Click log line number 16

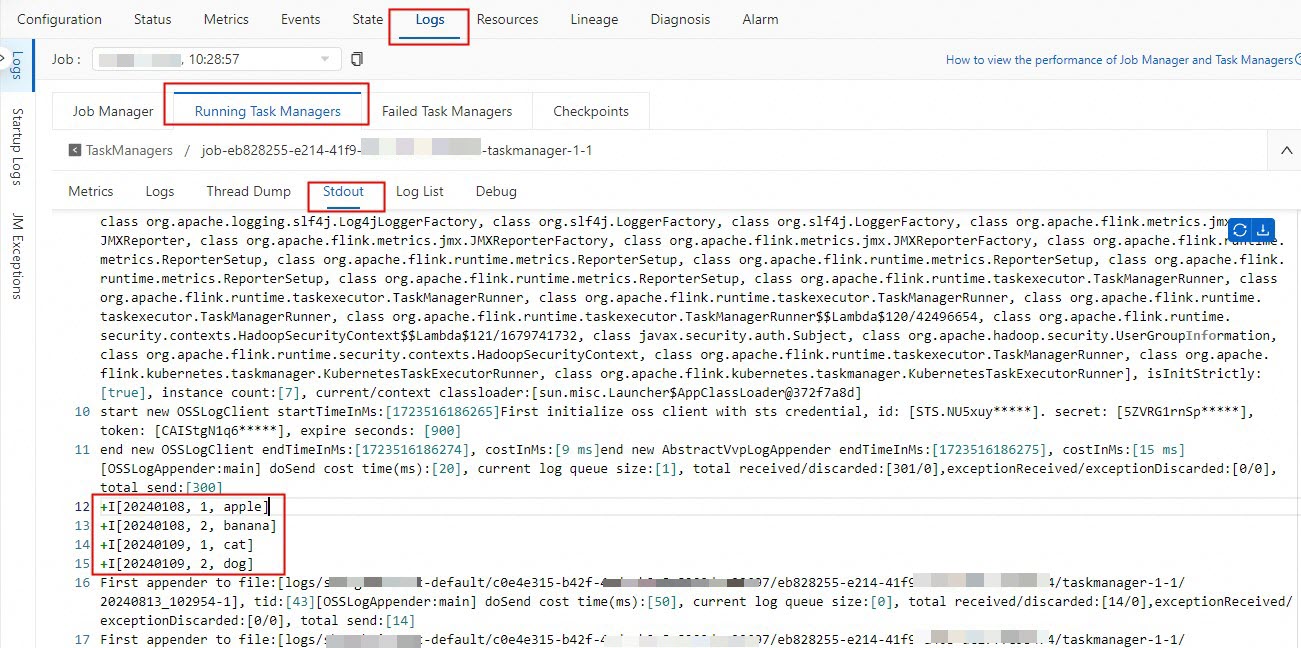click(83, 583)
